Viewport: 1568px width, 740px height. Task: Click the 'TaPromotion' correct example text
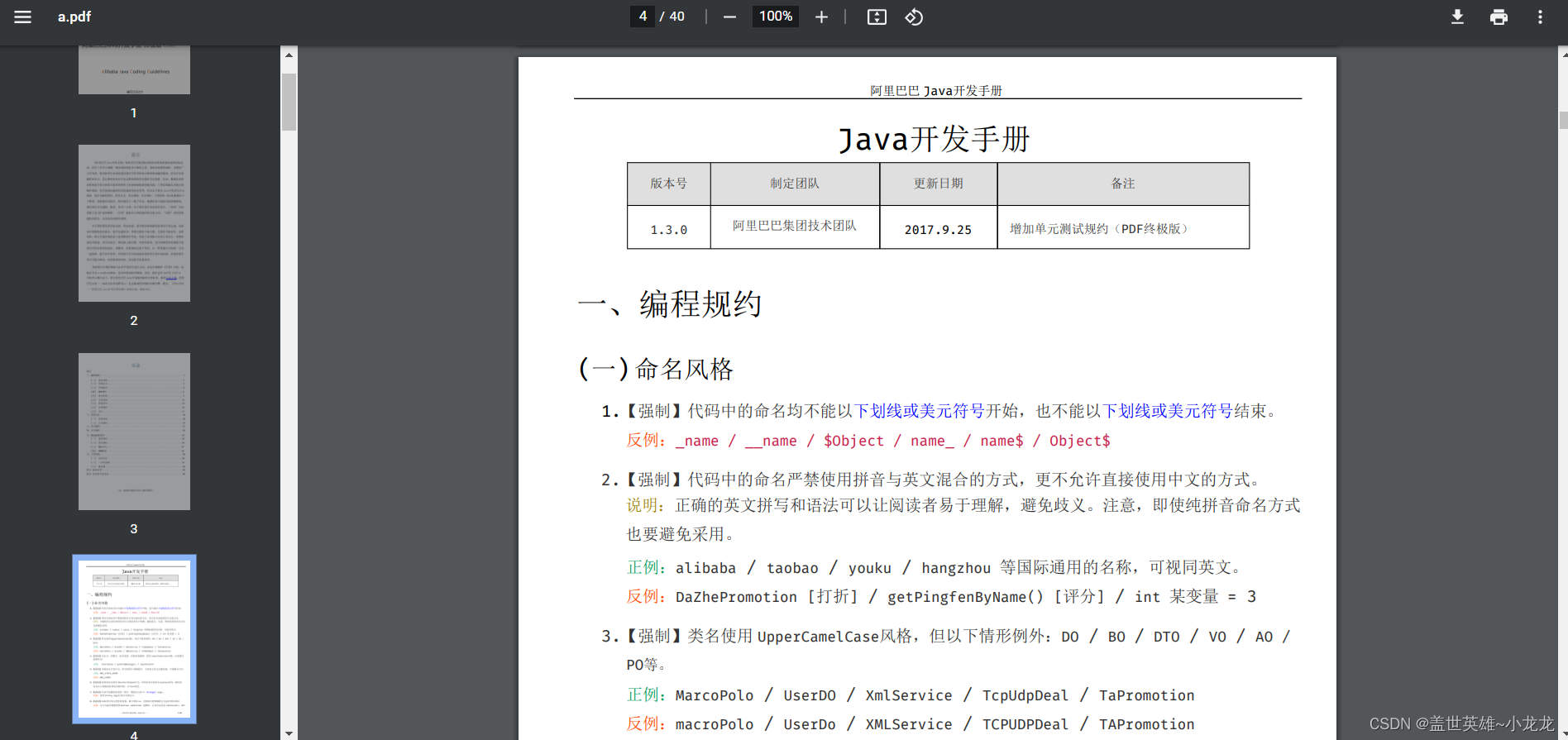tap(1146, 695)
